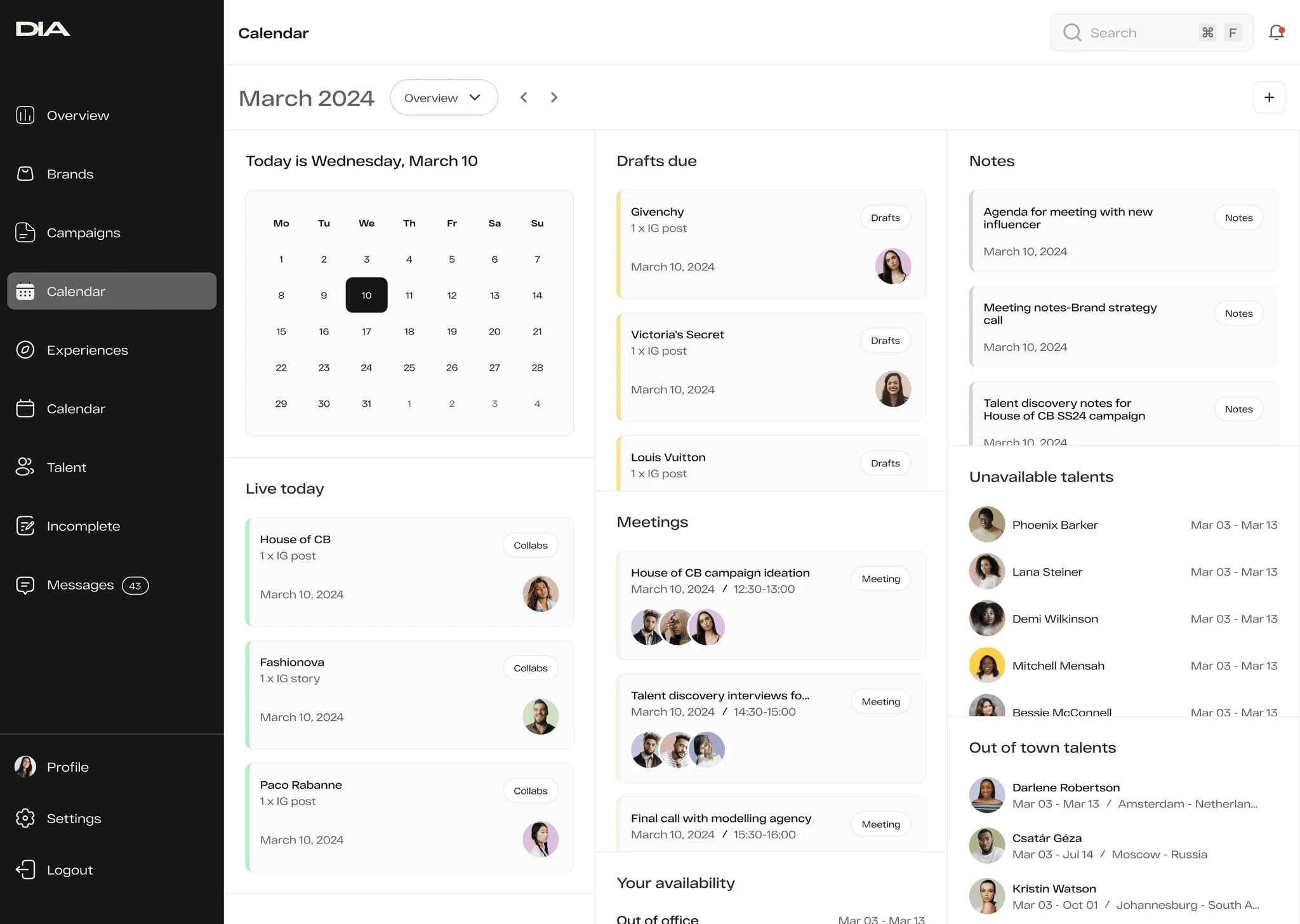Click the Victoria's Secret card avatar
1300x924 pixels.
893,389
